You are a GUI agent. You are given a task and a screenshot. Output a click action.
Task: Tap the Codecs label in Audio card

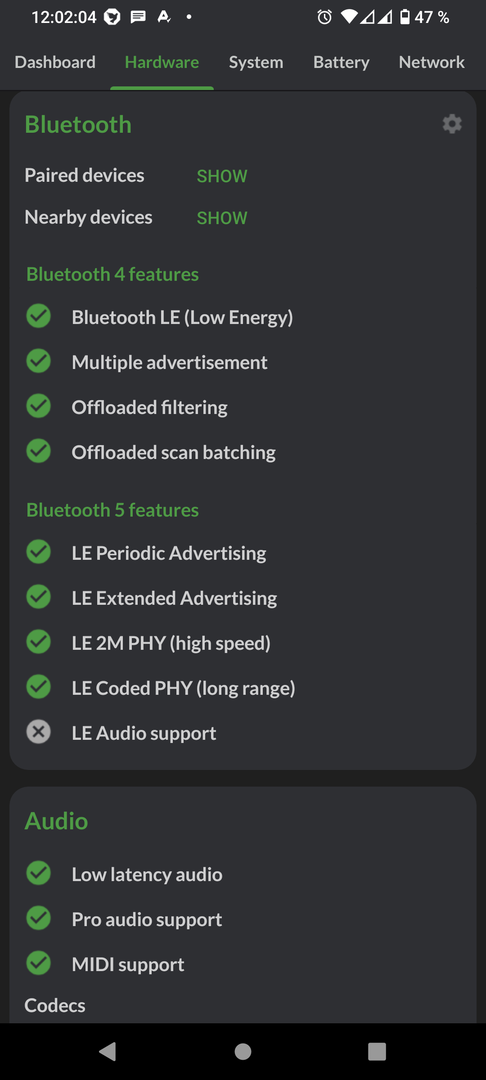tap(55, 1005)
